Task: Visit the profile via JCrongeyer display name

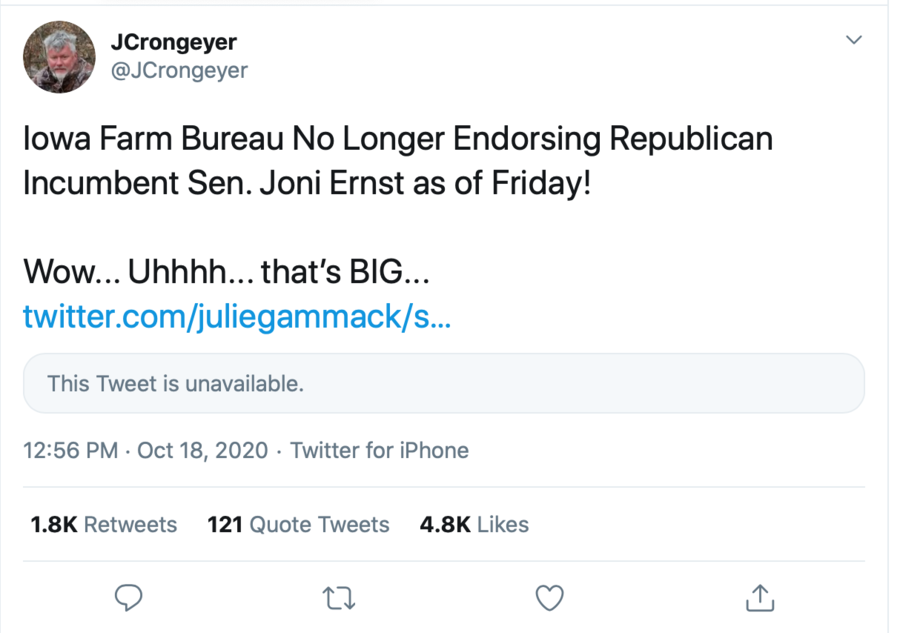Action: tap(173, 41)
